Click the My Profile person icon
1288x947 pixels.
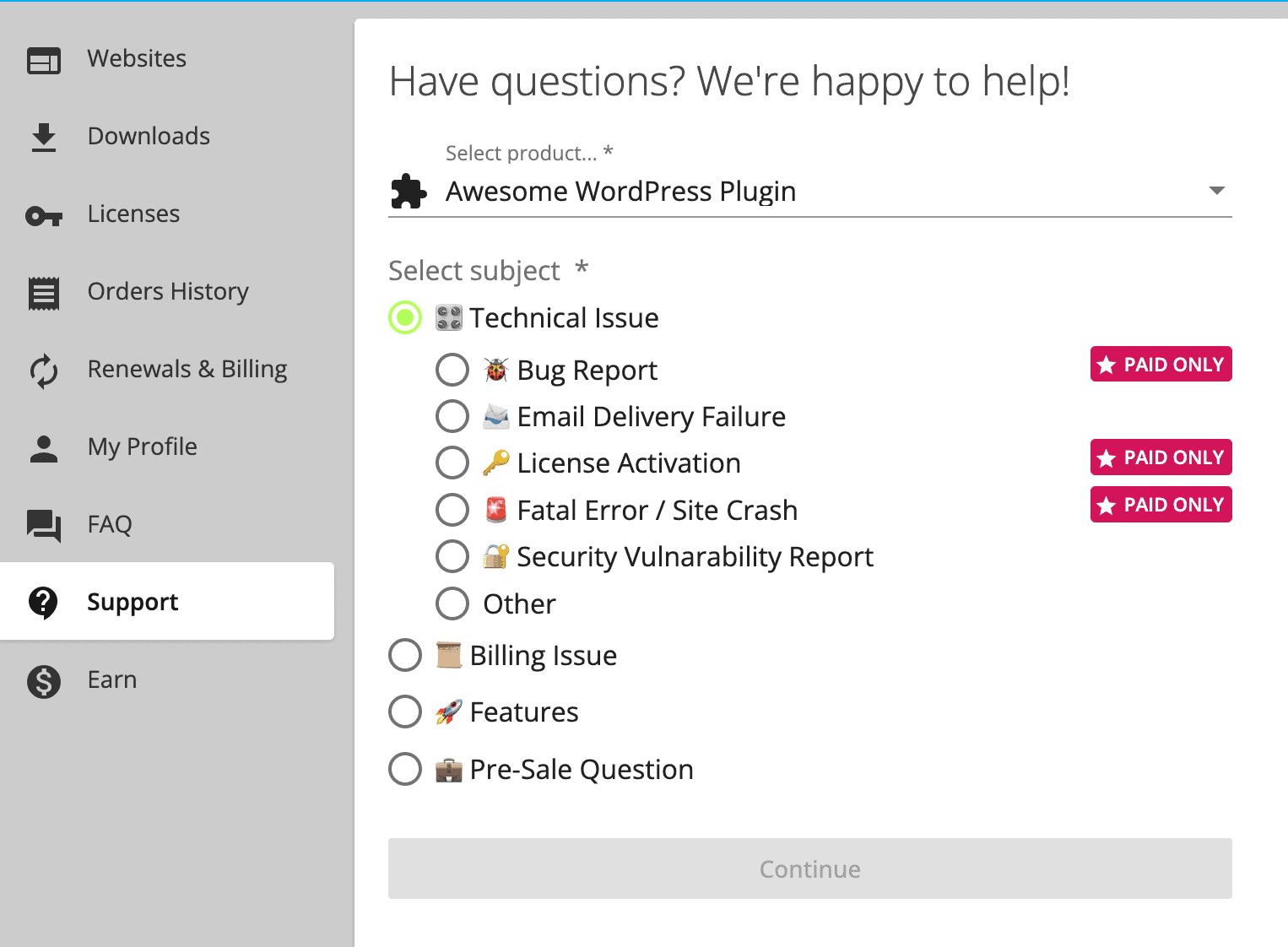point(44,448)
